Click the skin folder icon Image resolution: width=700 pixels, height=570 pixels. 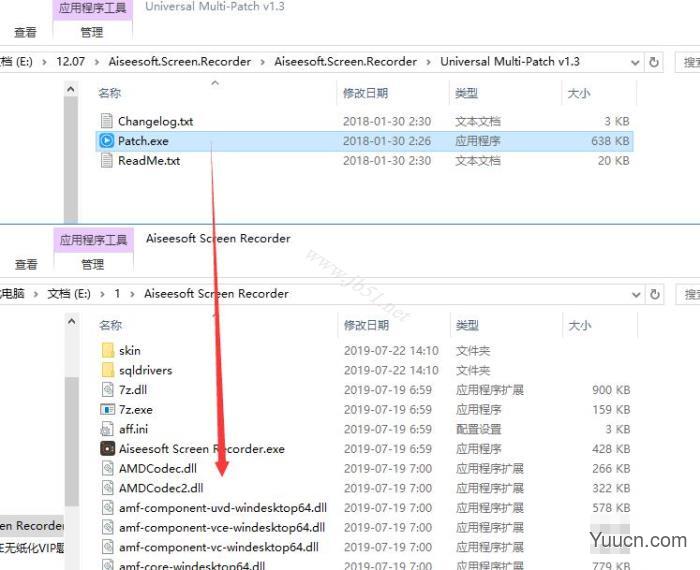pos(108,350)
